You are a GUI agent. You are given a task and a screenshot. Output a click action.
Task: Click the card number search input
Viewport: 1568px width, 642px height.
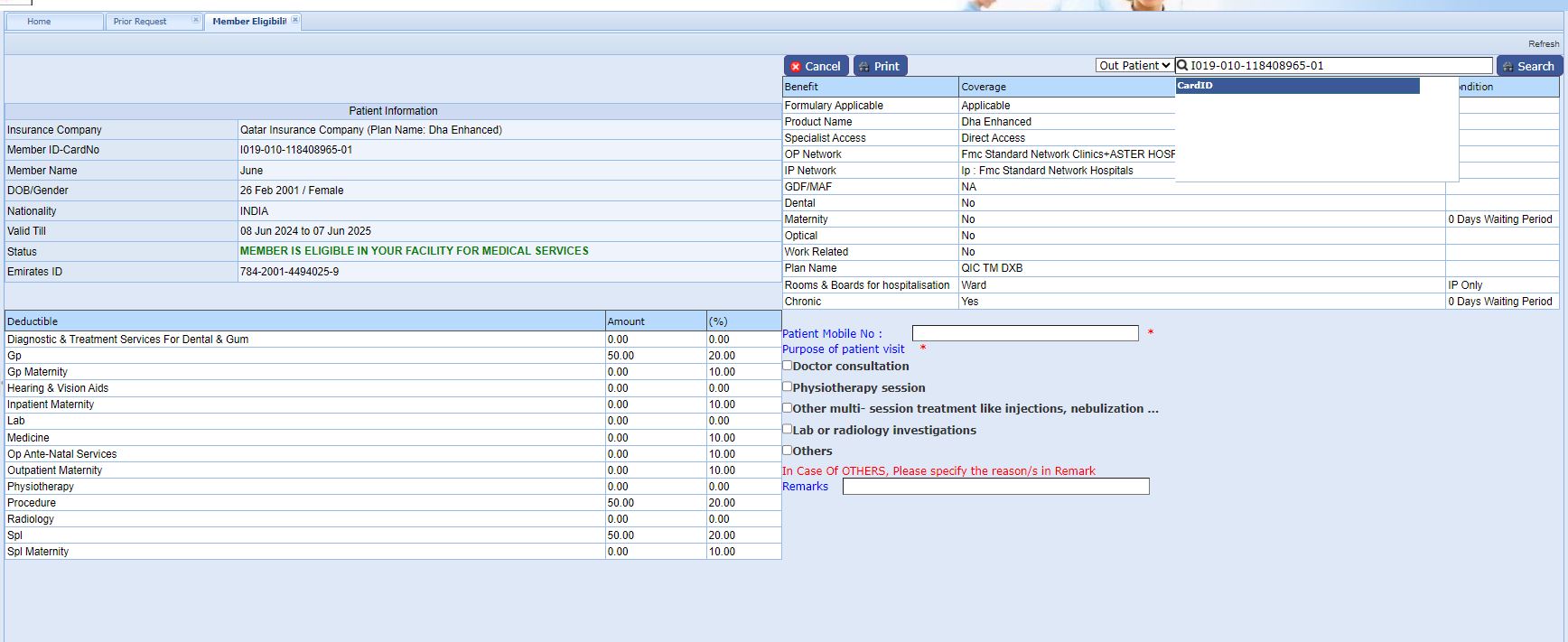pos(1339,66)
